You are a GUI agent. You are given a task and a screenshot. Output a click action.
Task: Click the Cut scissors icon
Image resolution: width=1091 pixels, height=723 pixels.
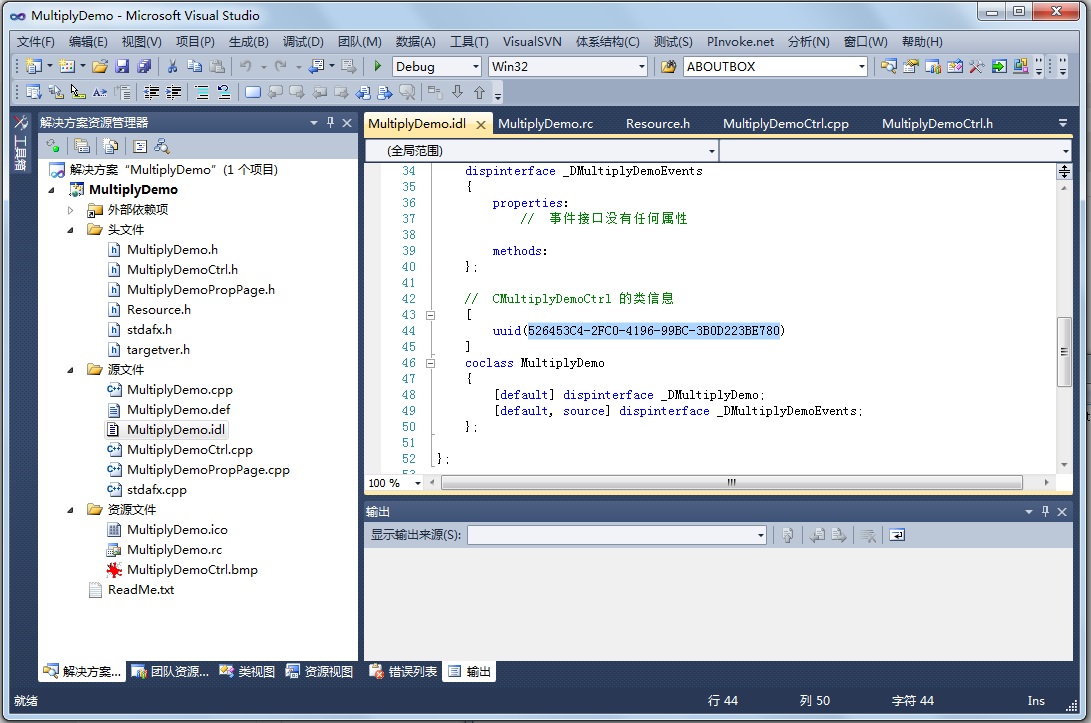[173, 66]
